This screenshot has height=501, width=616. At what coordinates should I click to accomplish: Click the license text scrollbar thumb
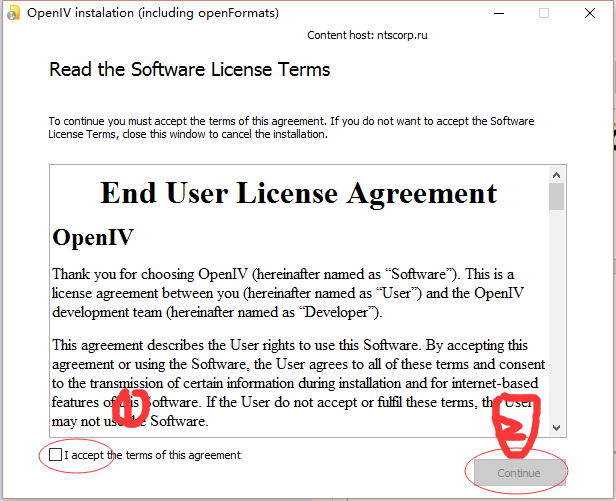coord(556,196)
